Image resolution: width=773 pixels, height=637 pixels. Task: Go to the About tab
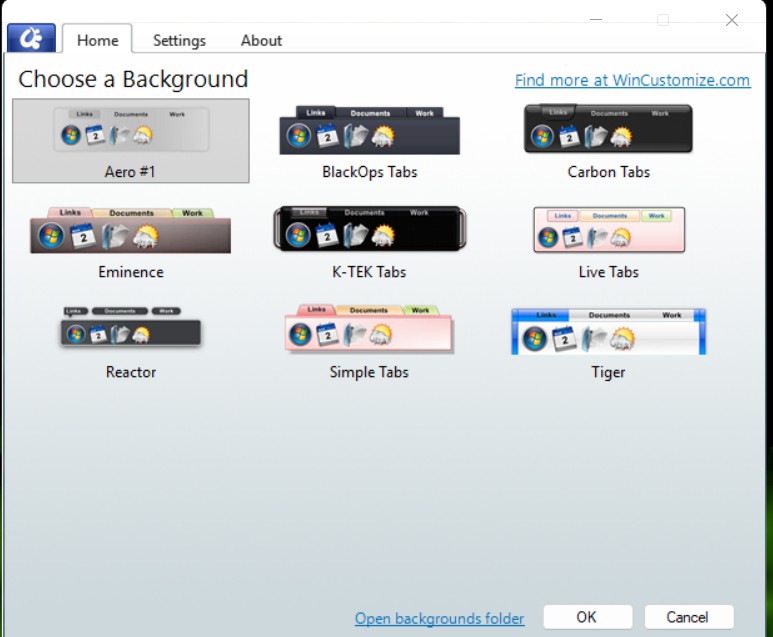(261, 40)
